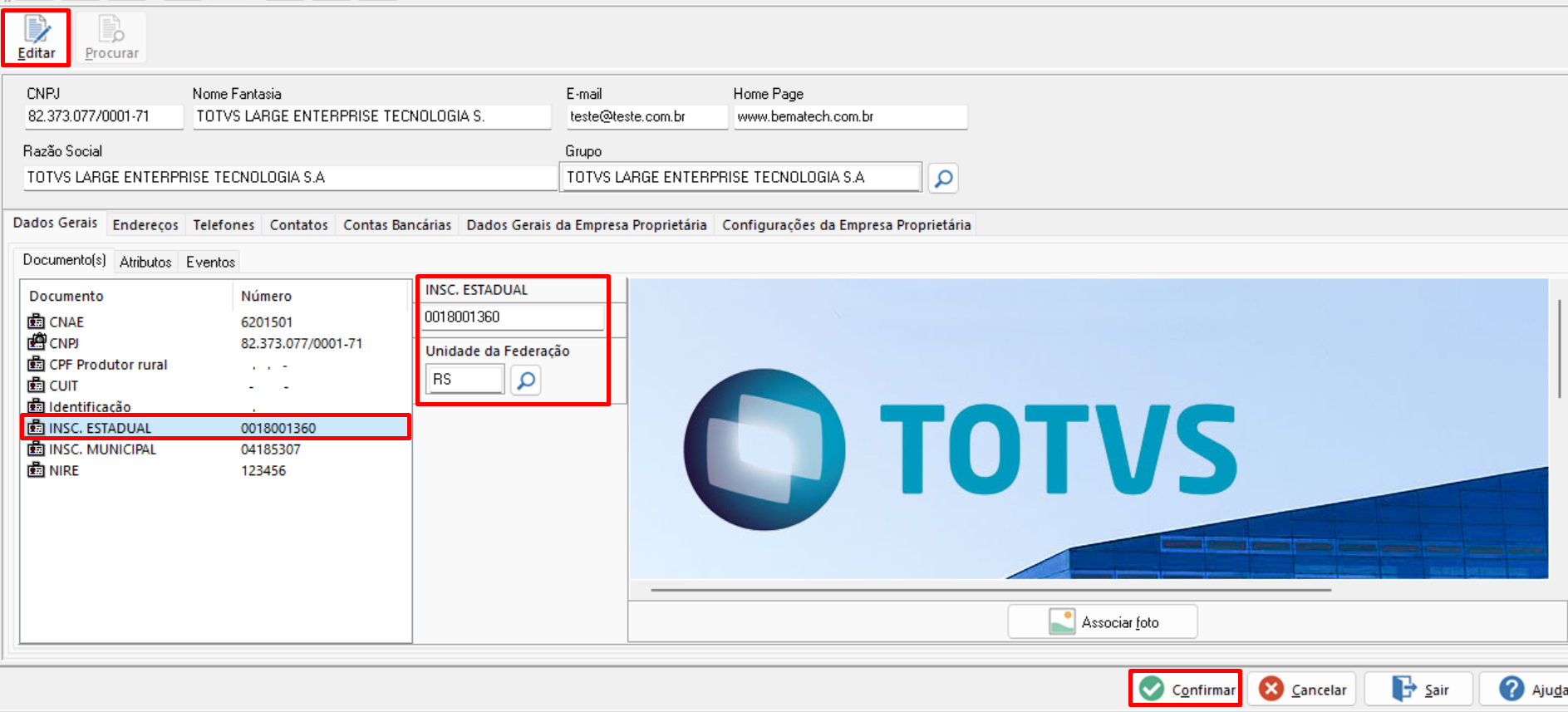Select the CPF Produtor rural row label
This screenshot has width=1568, height=712.
click(108, 364)
